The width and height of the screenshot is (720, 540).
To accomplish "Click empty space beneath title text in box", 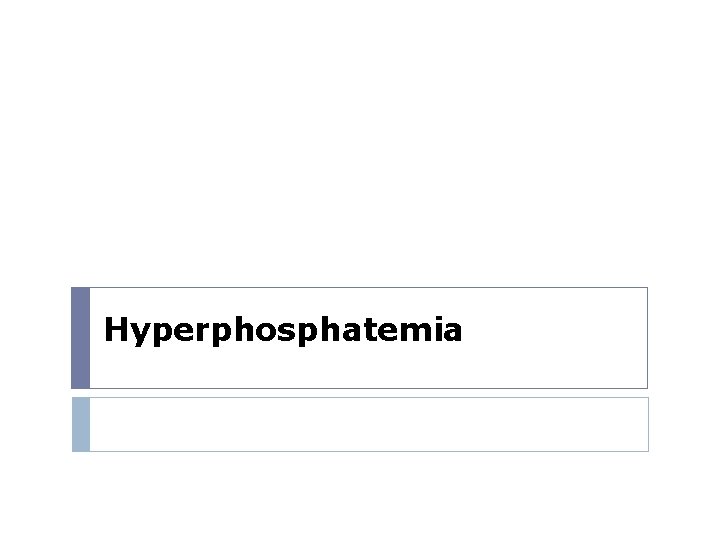I will pyautogui.click(x=283, y=367).
